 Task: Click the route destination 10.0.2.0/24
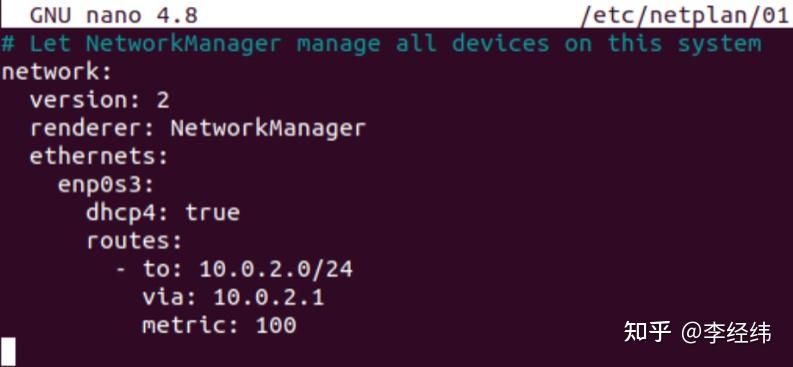pos(276,269)
